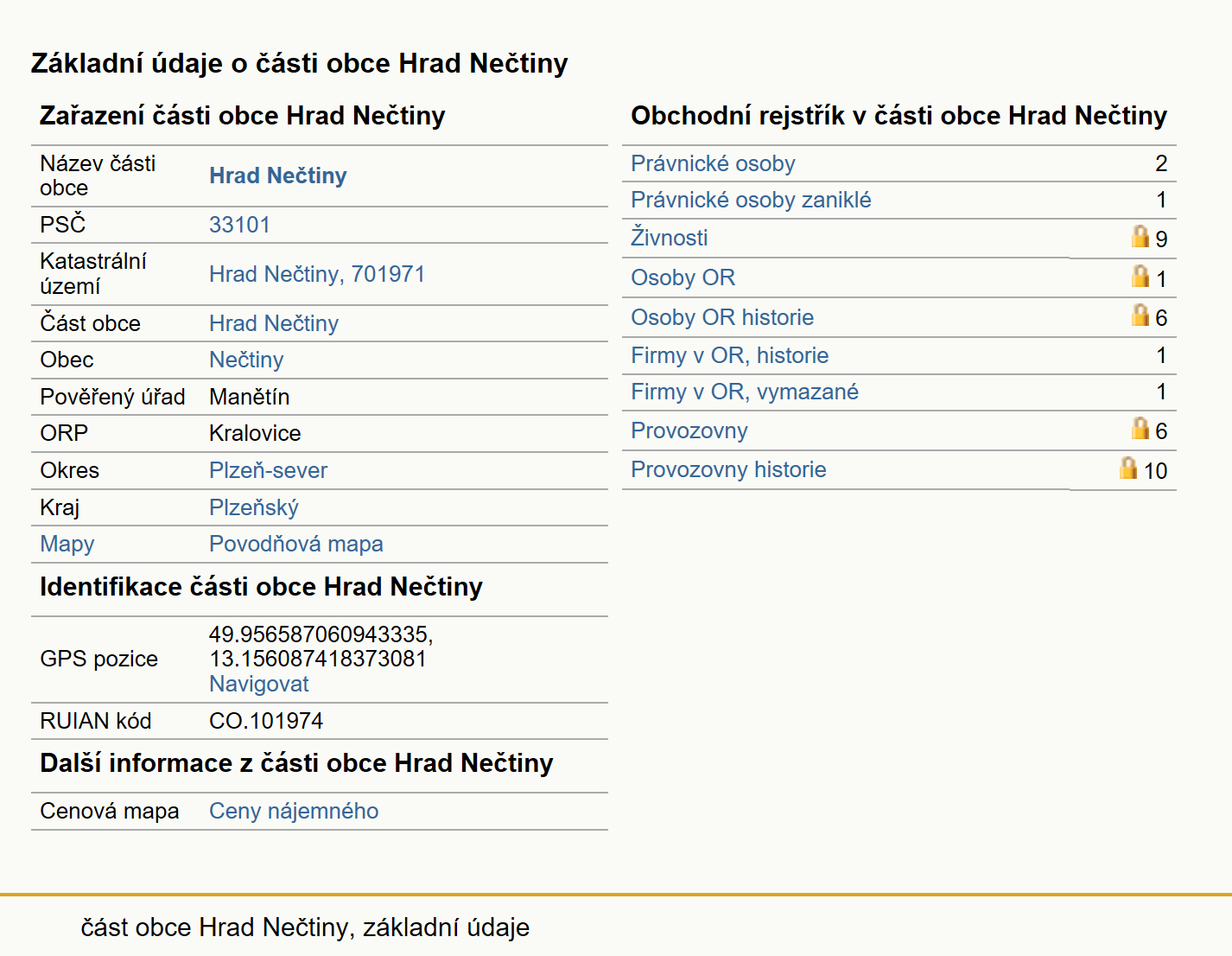Open the Plzeň-sever district link
This screenshot has height=956, width=1232.
point(268,470)
